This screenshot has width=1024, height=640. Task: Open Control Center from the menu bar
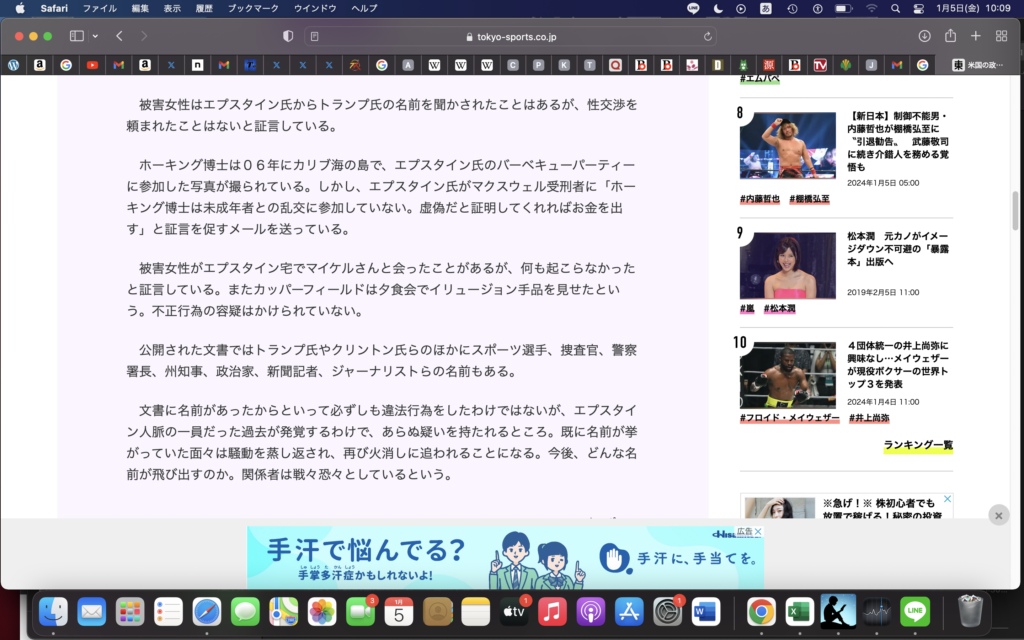[918, 8]
